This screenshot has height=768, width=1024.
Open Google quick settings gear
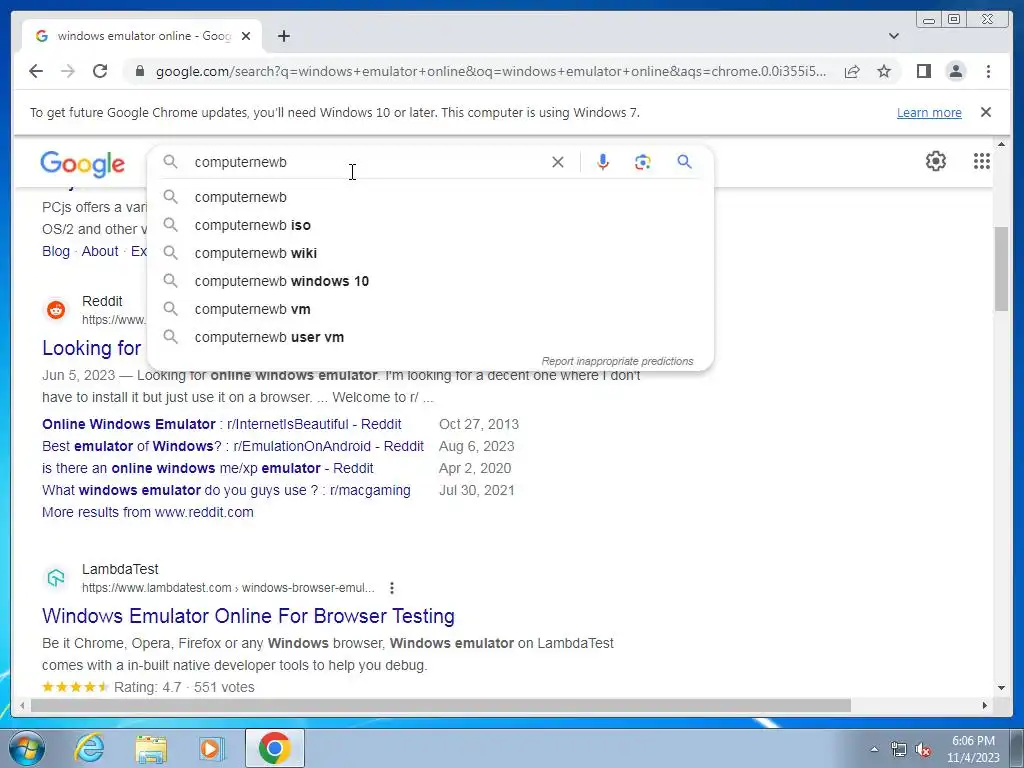pyautogui.click(x=936, y=161)
